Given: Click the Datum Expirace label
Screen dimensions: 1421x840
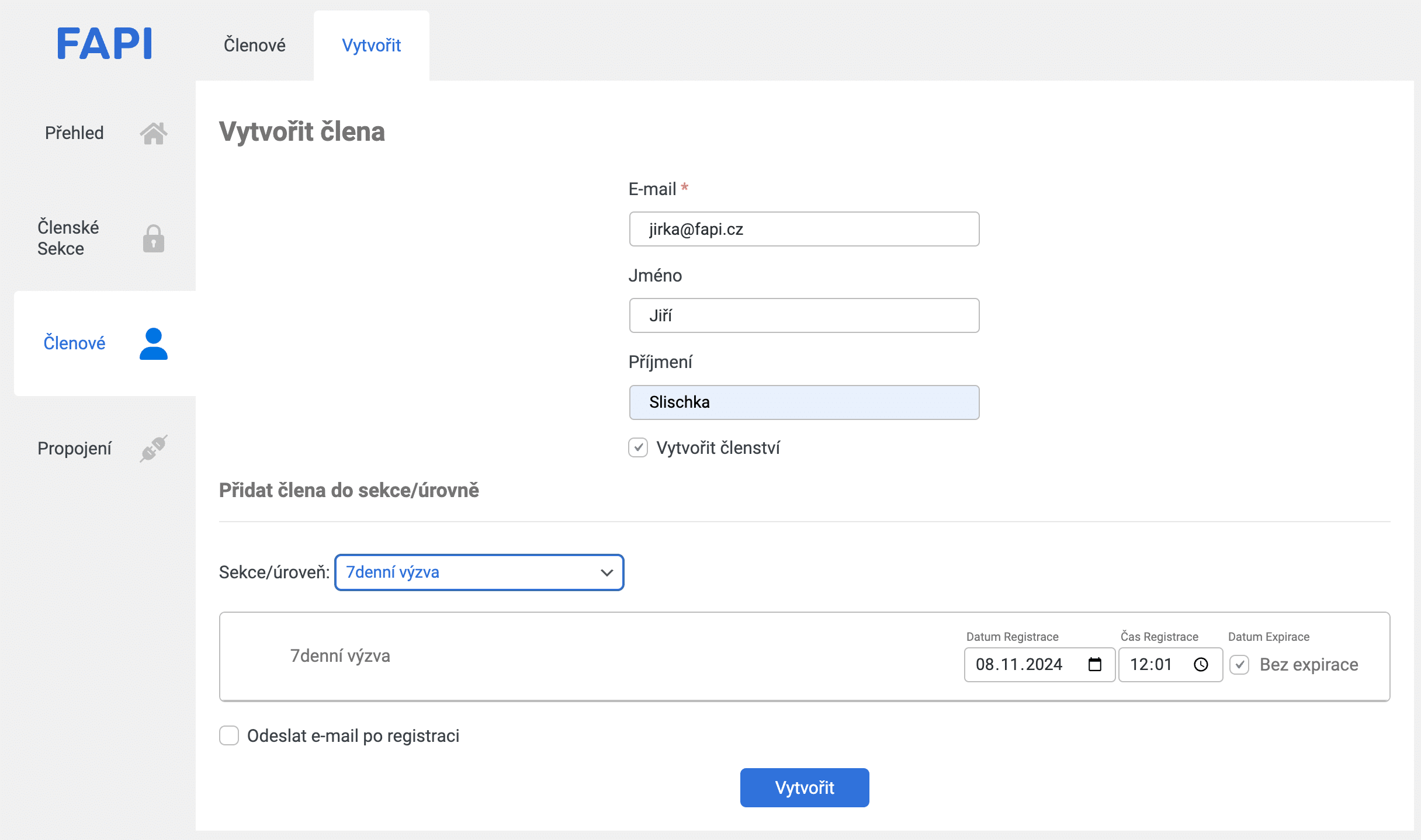Looking at the screenshot, I should (1268, 637).
